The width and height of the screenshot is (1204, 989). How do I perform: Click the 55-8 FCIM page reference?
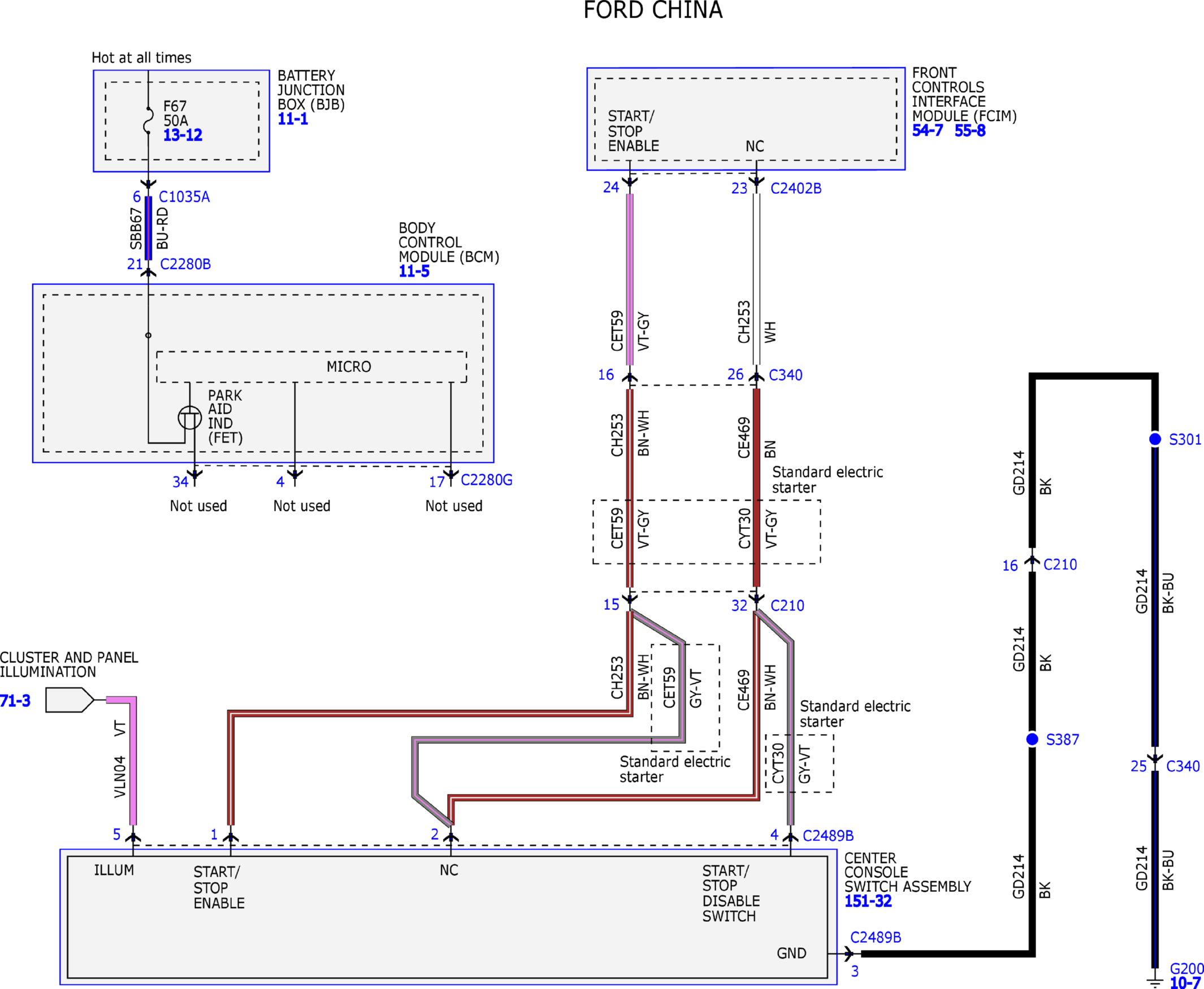970,131
